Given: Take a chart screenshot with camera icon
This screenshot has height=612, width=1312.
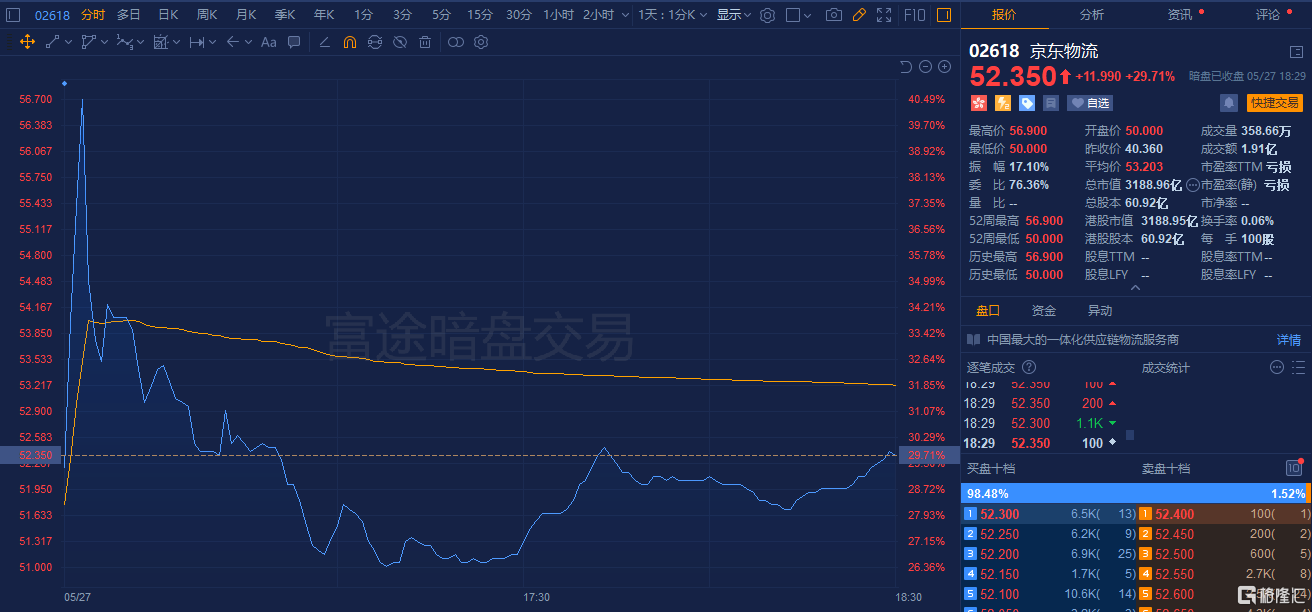Looking at the screenshot, I should tap(834, 15).
